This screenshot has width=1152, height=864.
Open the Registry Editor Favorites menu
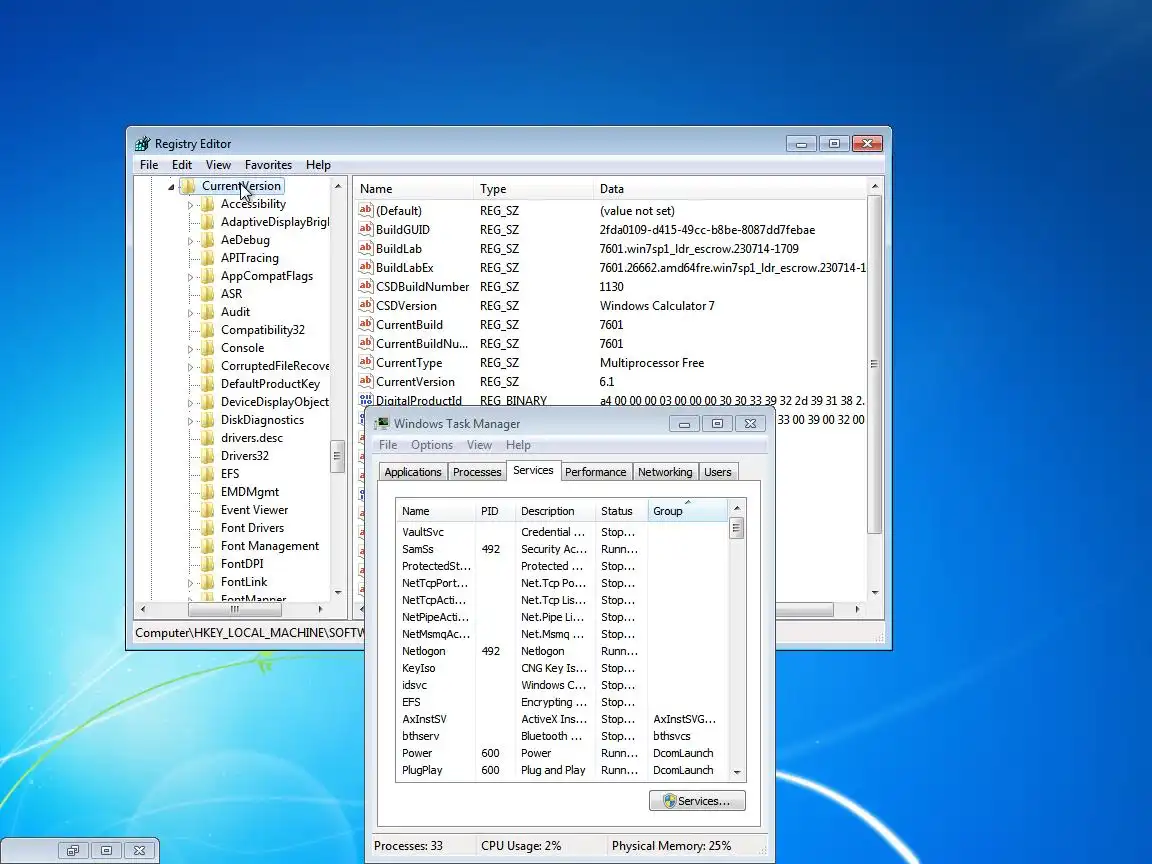pyautogui.click(x=268, y=165)
